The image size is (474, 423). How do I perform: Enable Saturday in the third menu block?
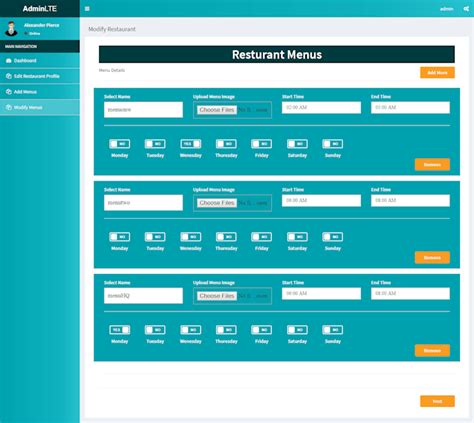[297, 330]
